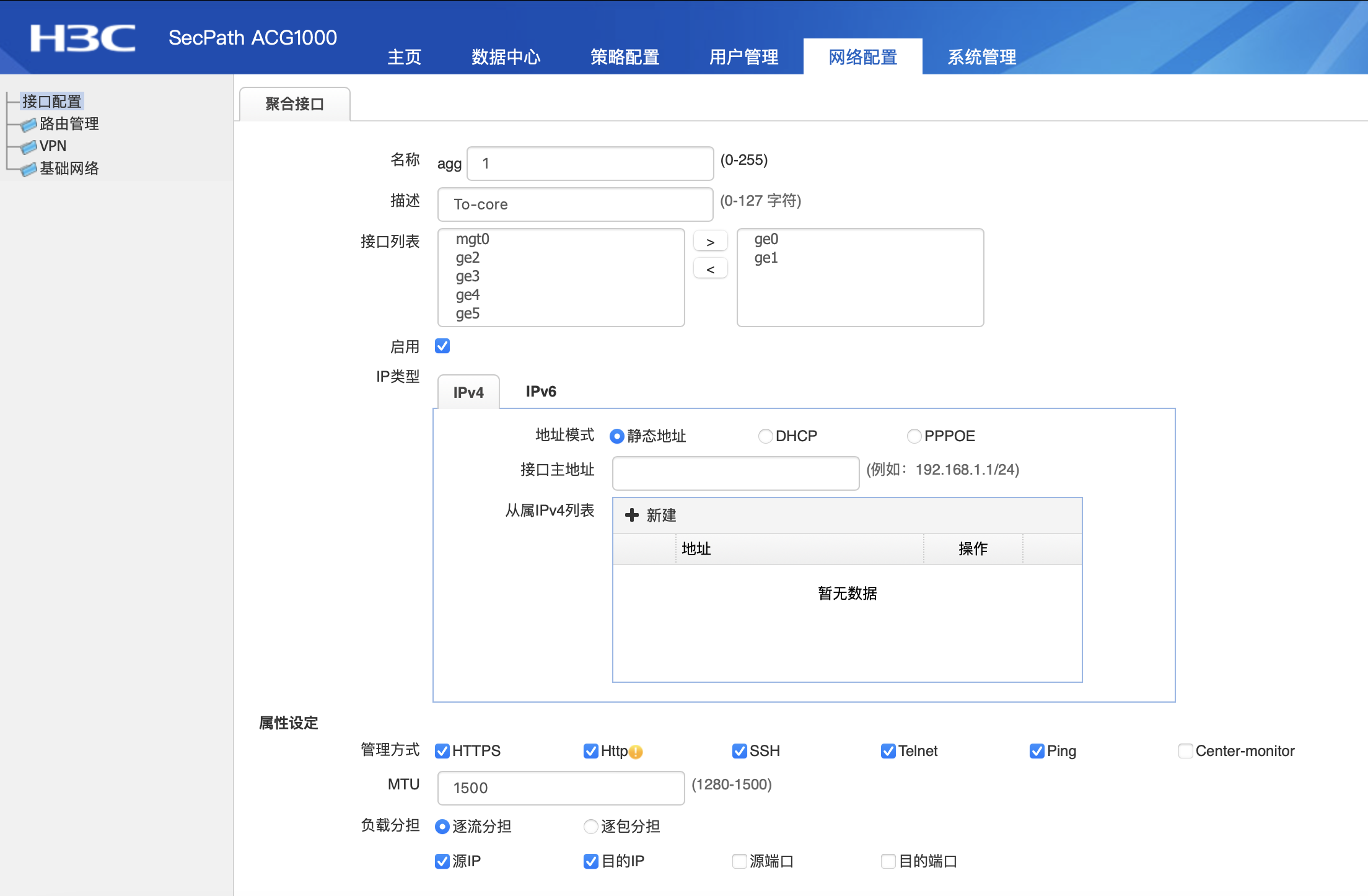
Task: Click the VPN folder icon in sidebar
Action: pos(28,147)
